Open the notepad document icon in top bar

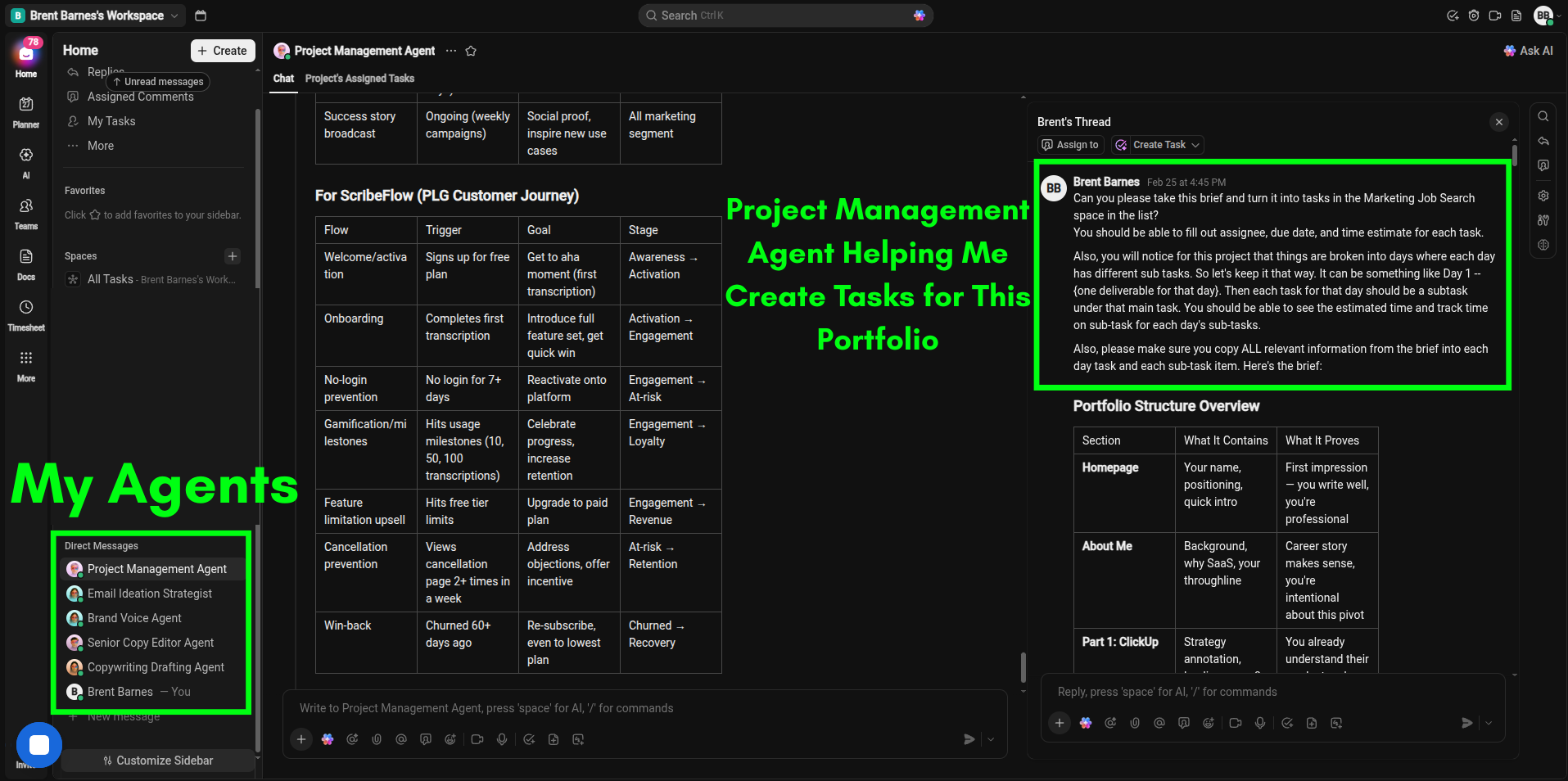pyautogui.click(x=1516, y=16)
